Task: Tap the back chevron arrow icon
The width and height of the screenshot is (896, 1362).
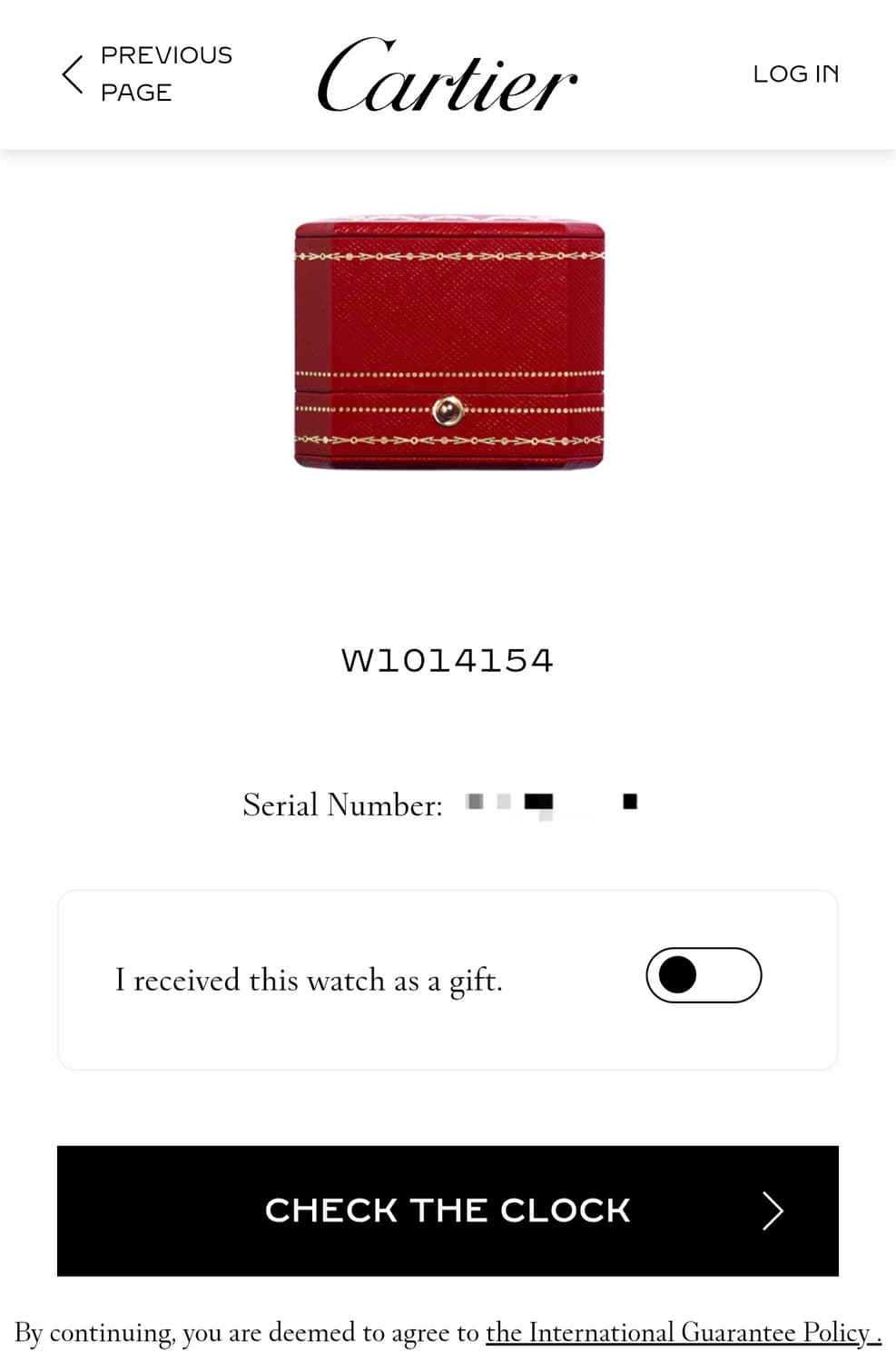Action: (x=73, y=74)
